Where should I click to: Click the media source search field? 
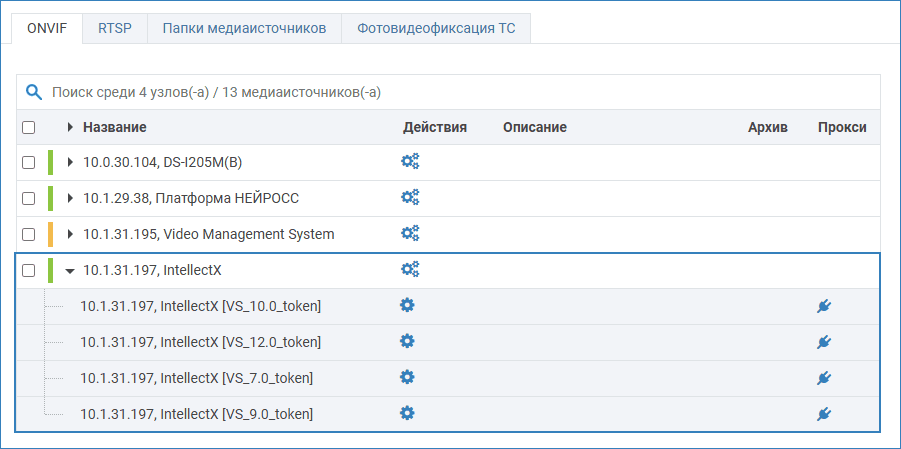[400, 92]
